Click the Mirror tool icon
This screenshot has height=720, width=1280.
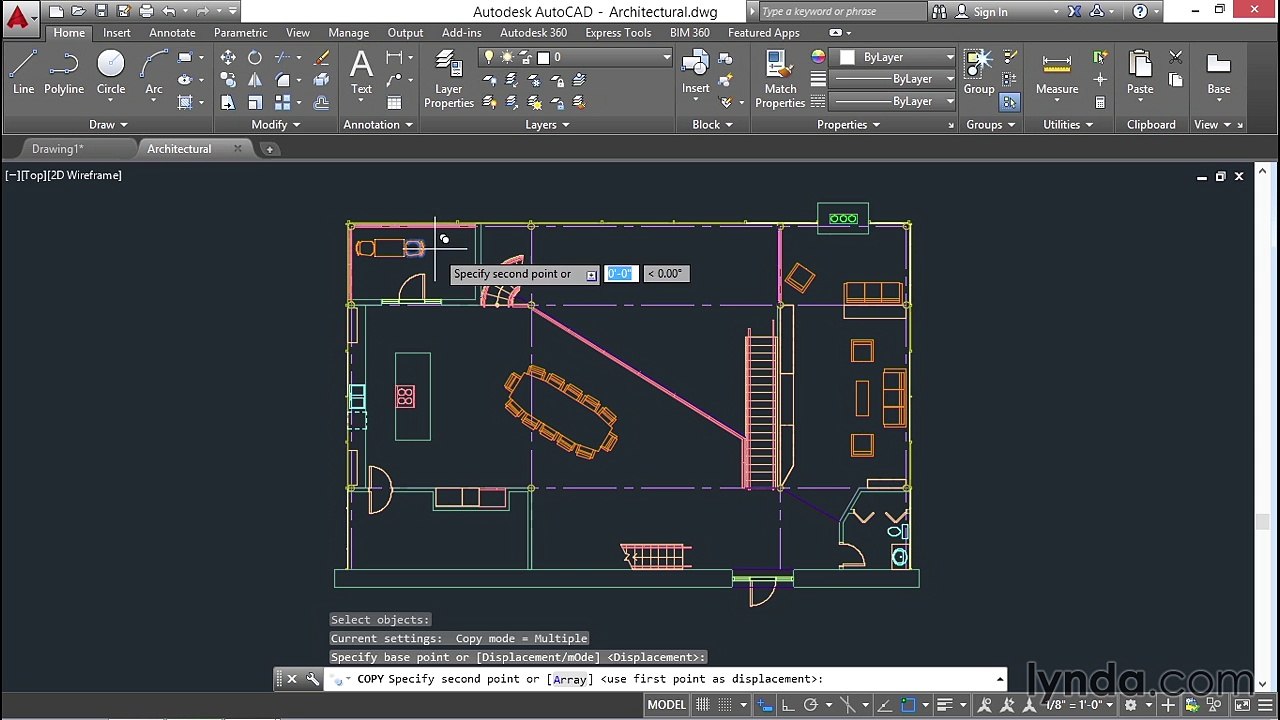[255, 80]
